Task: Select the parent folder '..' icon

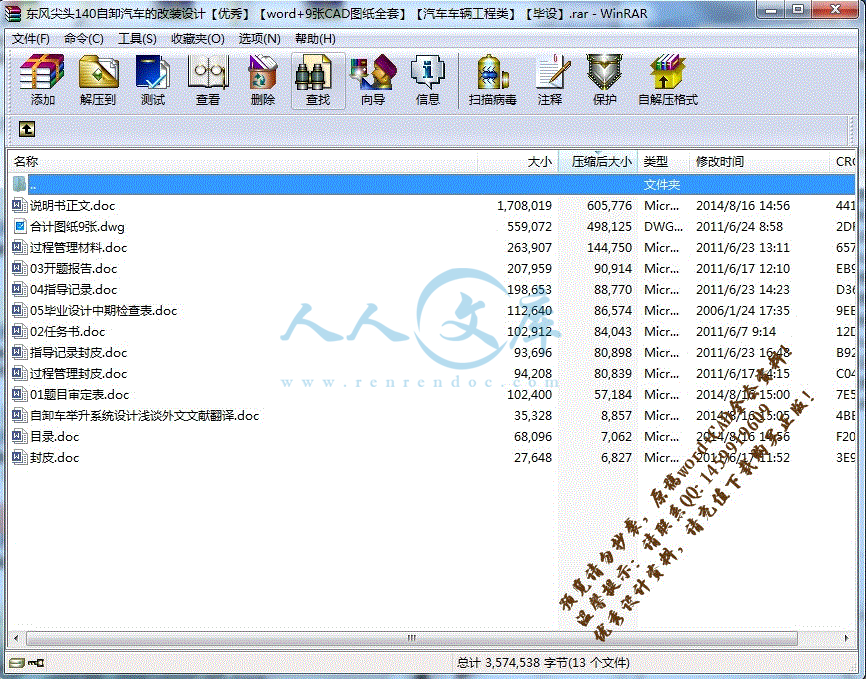Action: (20, 185)
